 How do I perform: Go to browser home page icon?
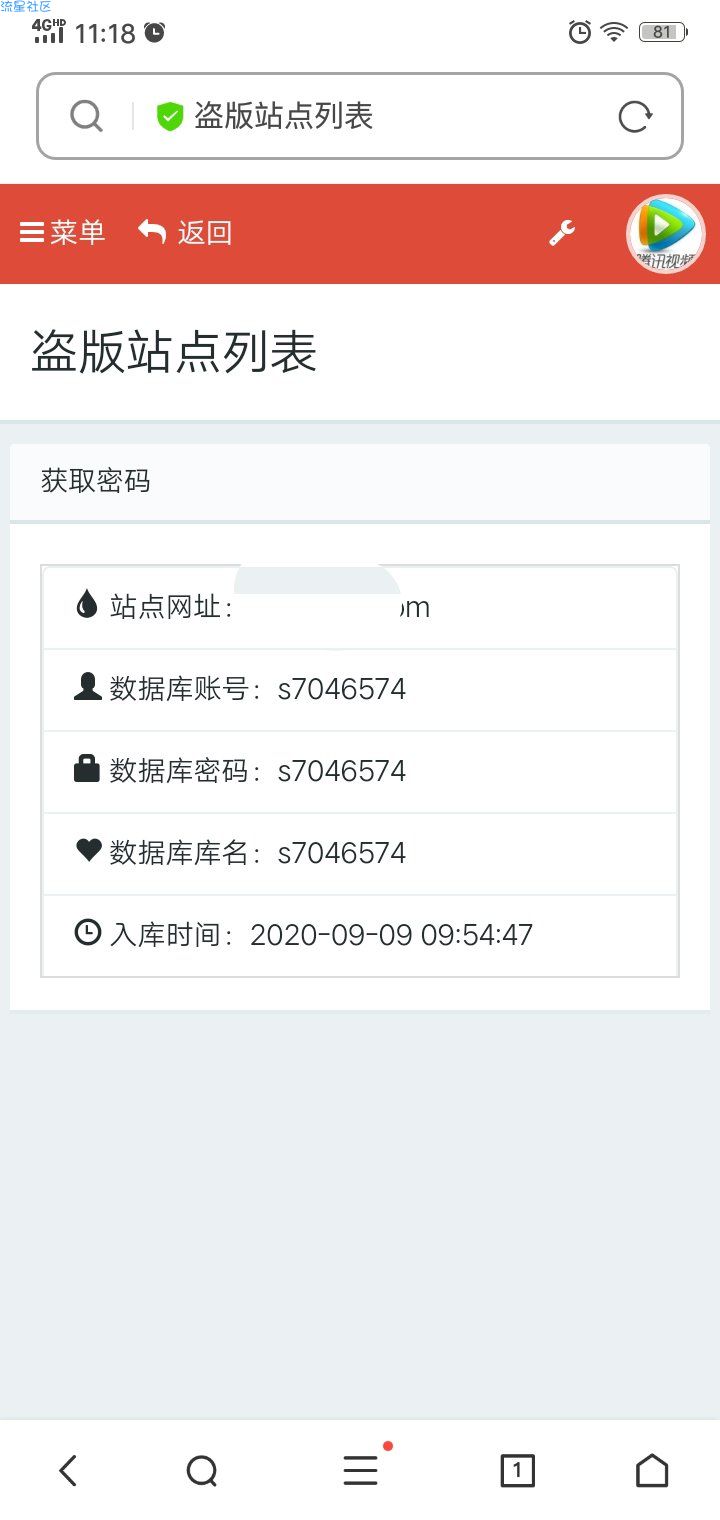pos(652,1470)
